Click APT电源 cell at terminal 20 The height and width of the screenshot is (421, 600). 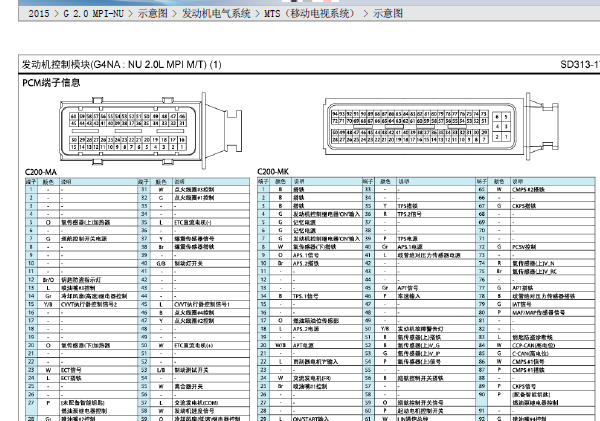coord(303,345)
